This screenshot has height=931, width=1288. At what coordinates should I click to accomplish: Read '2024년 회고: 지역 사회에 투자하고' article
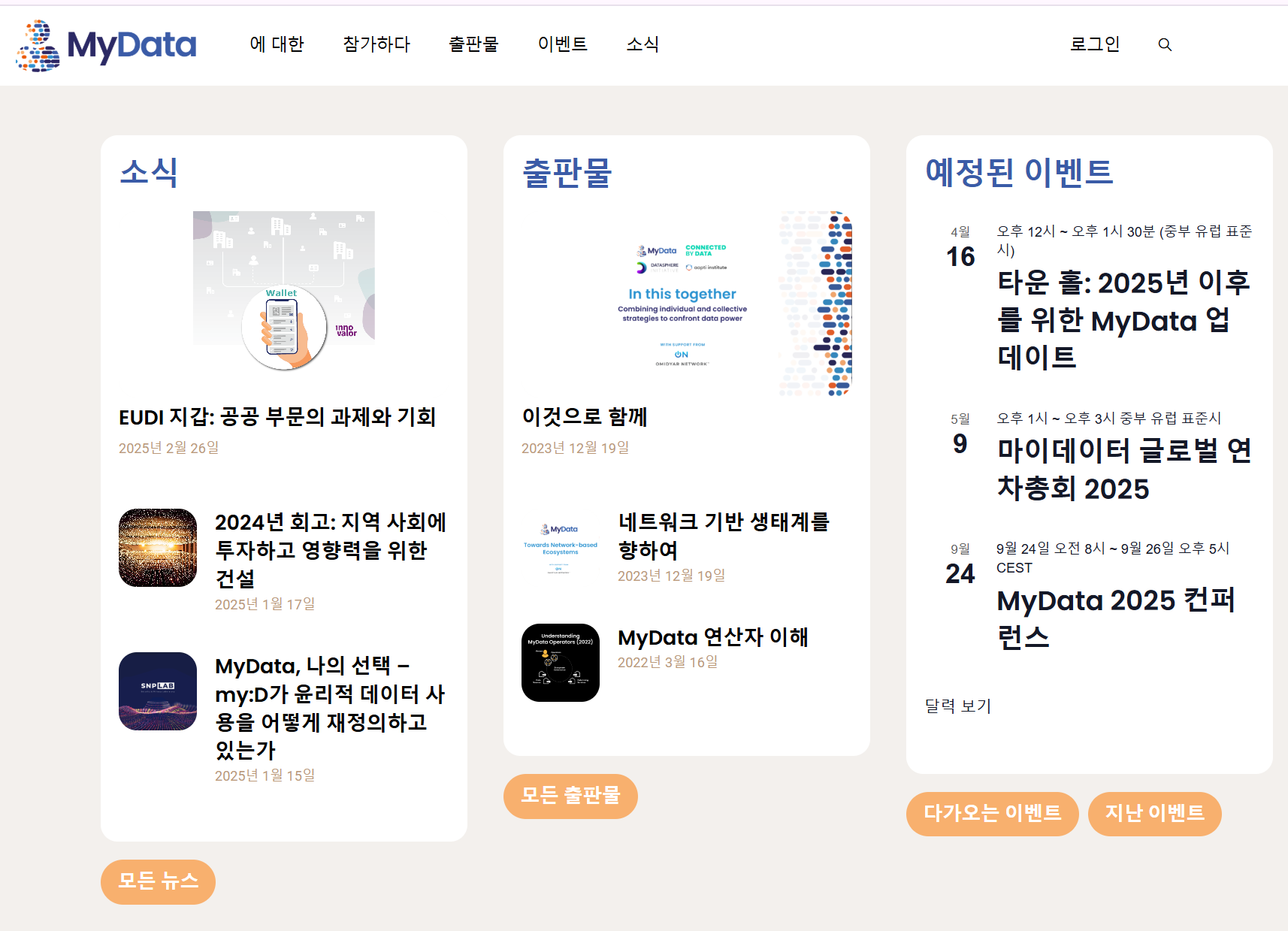click(331, 550)
